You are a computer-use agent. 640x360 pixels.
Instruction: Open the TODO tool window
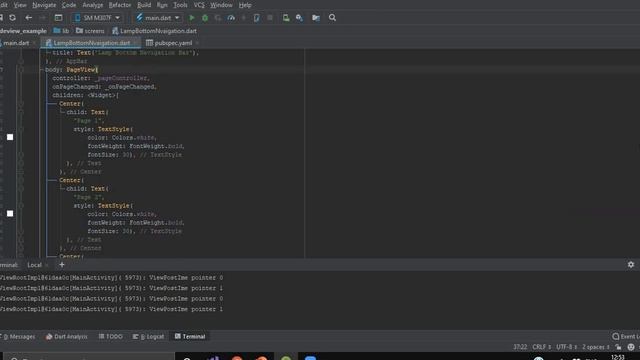click(x=110, y=337)
